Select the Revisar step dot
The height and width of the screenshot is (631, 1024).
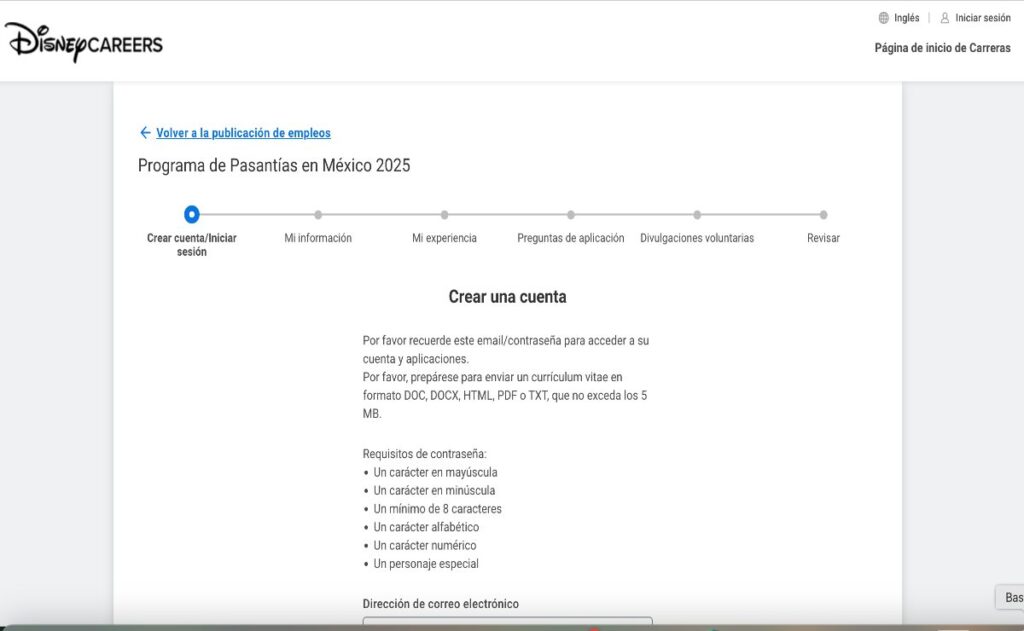pos(824,214)
